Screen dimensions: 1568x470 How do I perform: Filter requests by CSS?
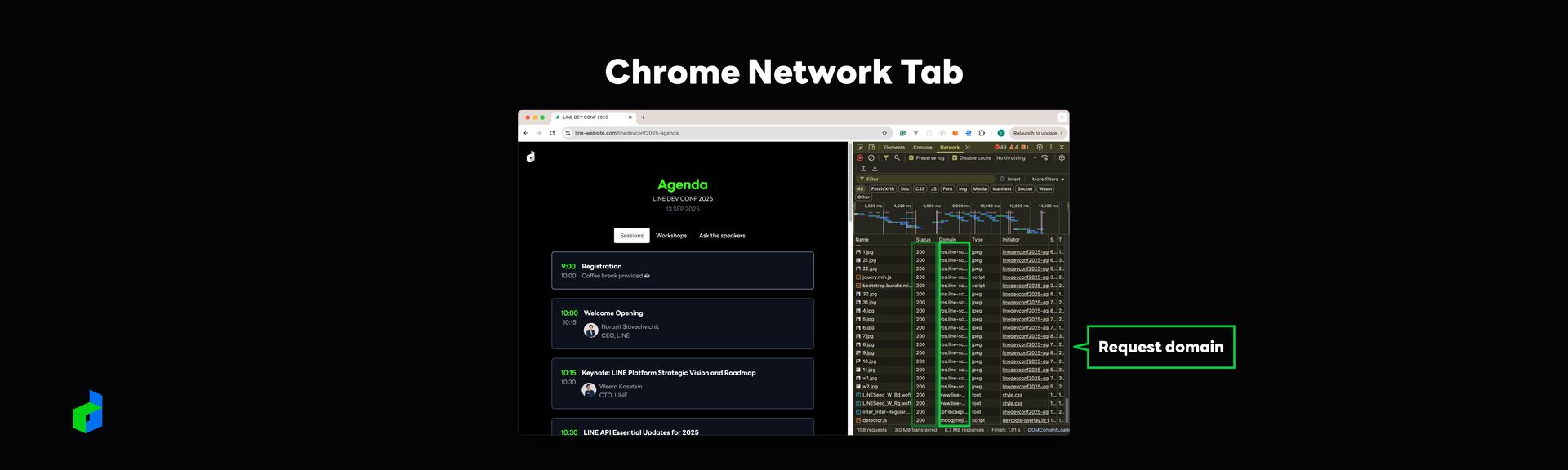tap(920, 188)
